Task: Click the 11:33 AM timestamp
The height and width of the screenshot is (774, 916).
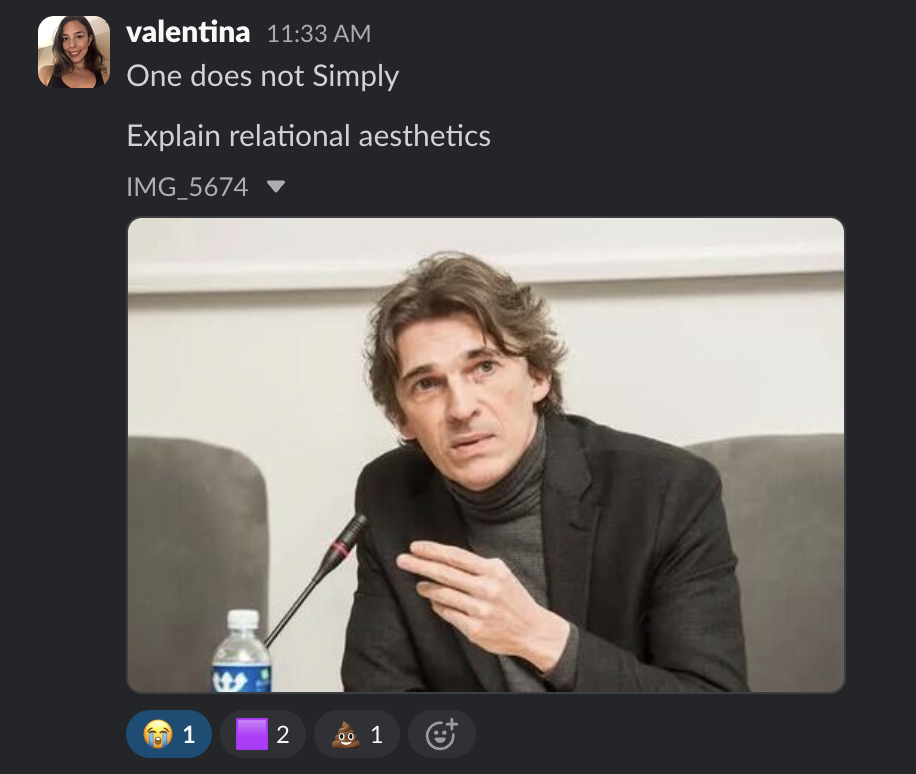Action: pyautogui.click(x=318, y=34)
